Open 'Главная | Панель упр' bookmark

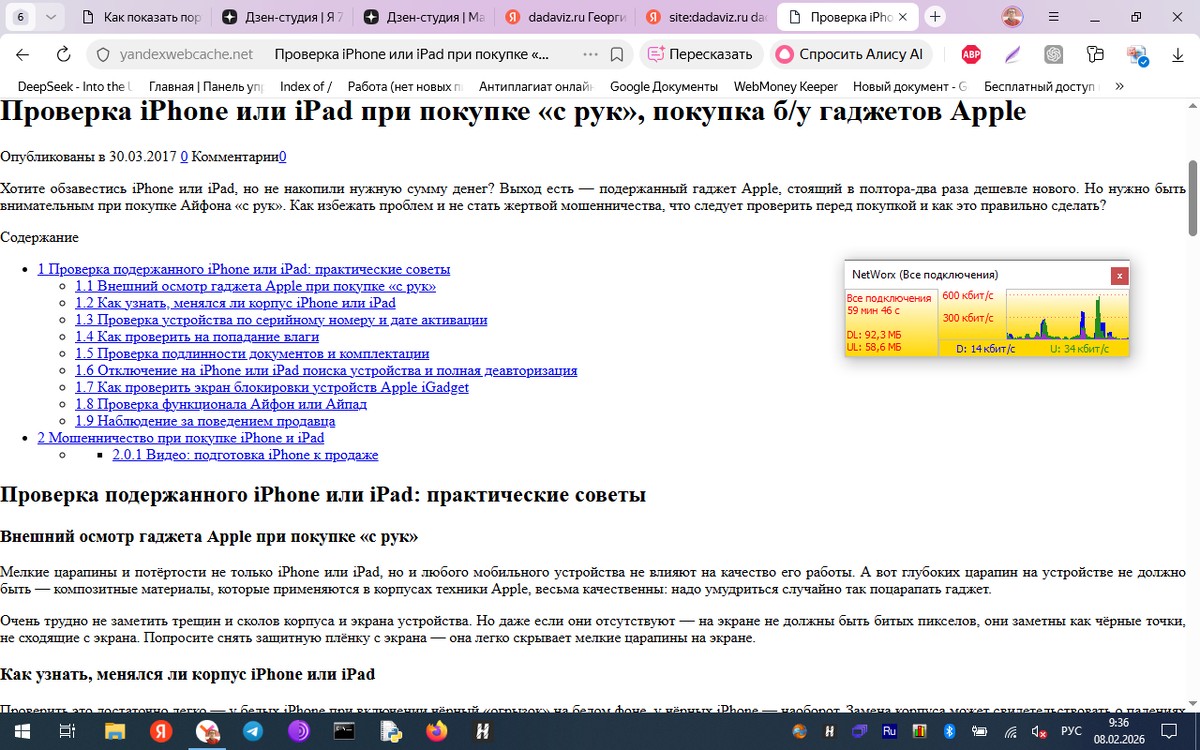(x=207, y=86)
